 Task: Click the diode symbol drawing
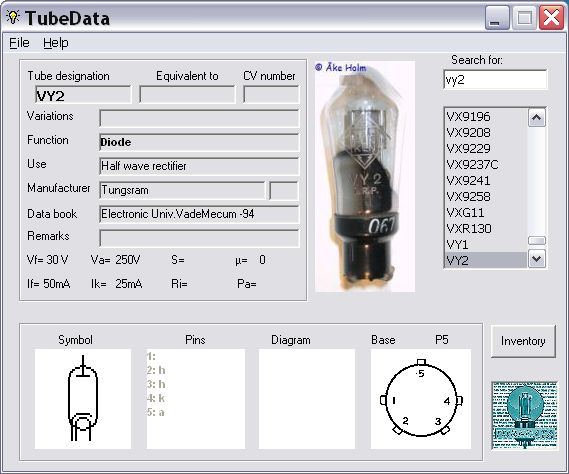83,399
